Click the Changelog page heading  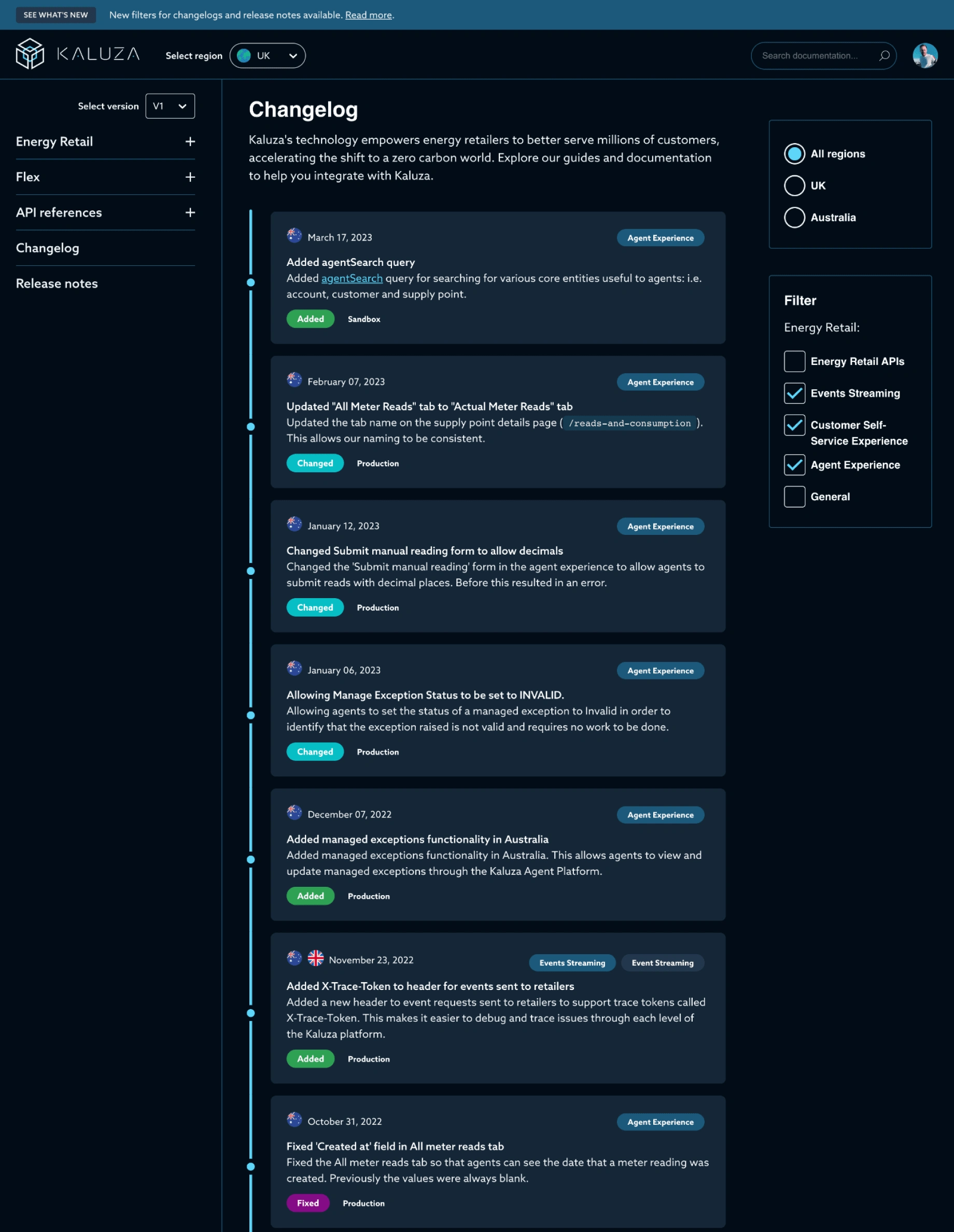pos(303,109)
